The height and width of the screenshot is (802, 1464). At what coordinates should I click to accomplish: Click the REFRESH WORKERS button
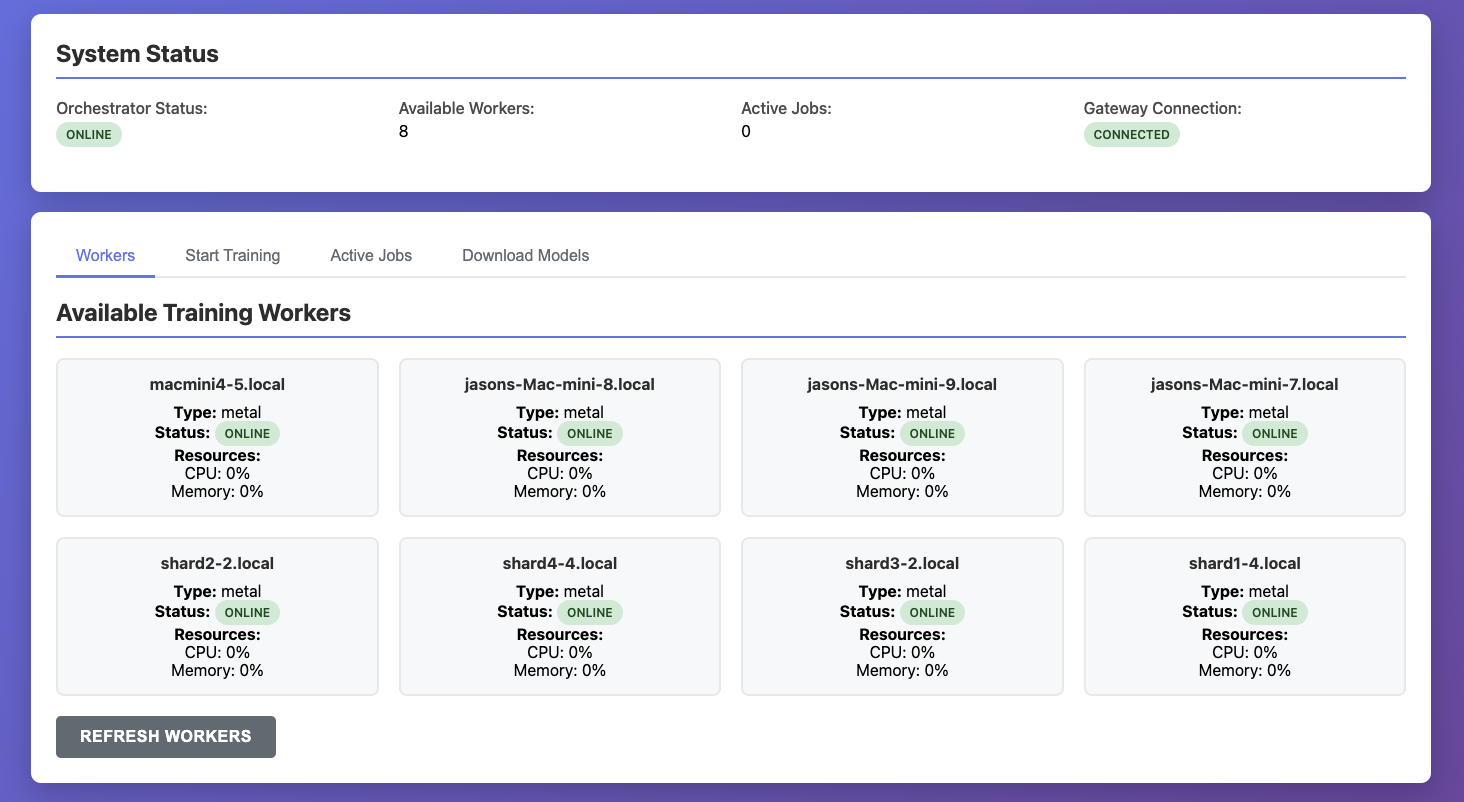tap(165, 736)
